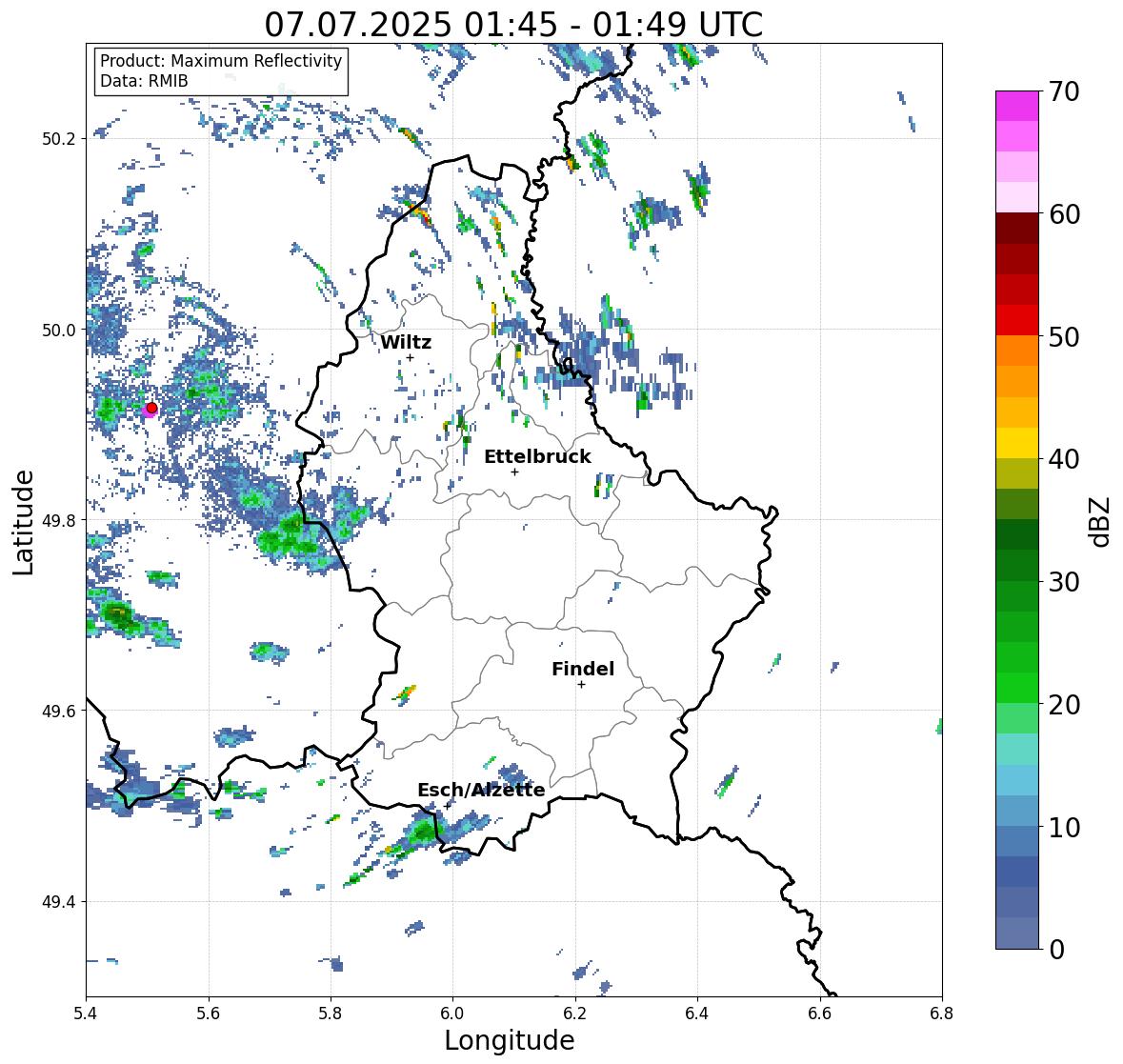
Task: Click the 40 tick on the colorbar
Action: (1064, 459)
